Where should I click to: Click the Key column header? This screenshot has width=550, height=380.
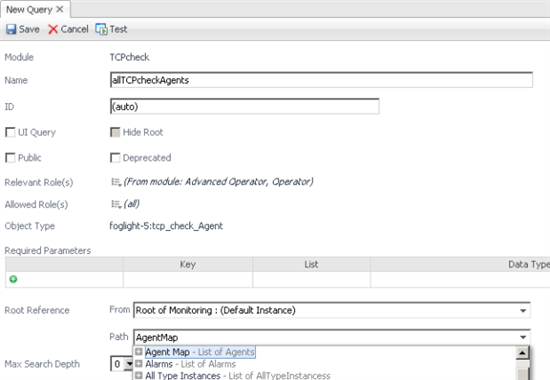coord(188,264)
